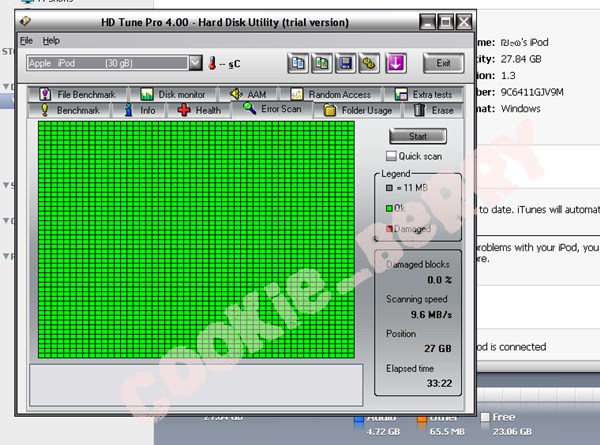Open the Help menu

(51, 40)
